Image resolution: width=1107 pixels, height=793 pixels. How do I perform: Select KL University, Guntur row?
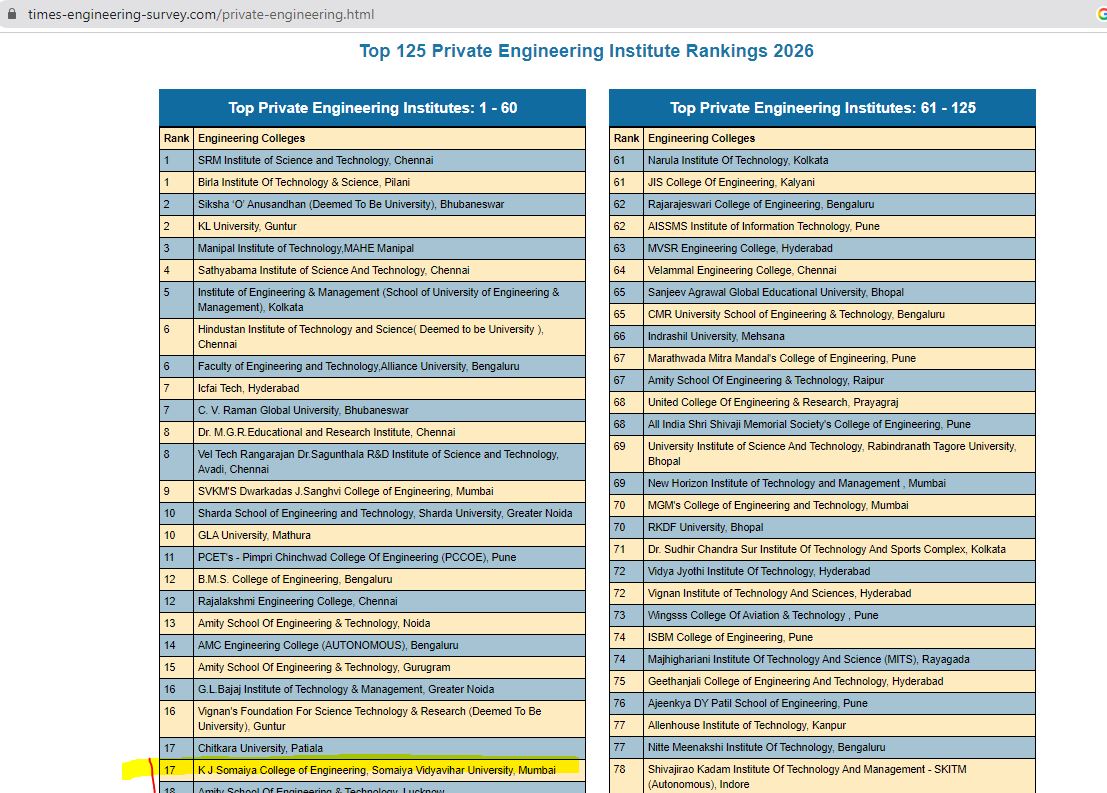tap(373, 226)
